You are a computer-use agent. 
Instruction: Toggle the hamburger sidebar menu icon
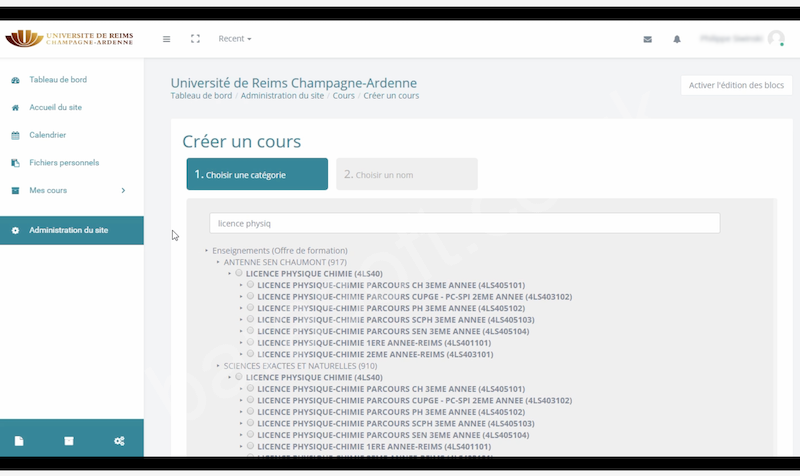tap(166, 39)
